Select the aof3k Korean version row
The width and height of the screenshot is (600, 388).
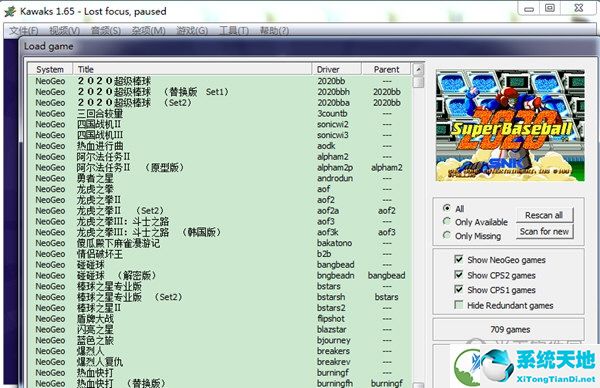point(220,232)
